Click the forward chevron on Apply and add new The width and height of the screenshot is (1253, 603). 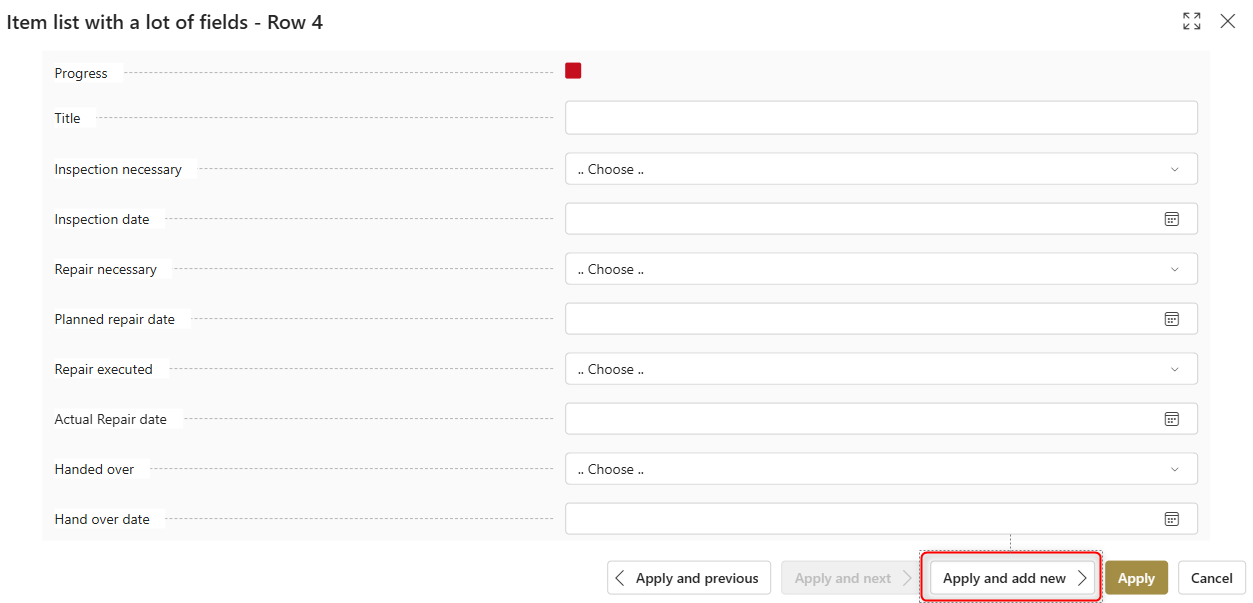(x=1082, y=577)
